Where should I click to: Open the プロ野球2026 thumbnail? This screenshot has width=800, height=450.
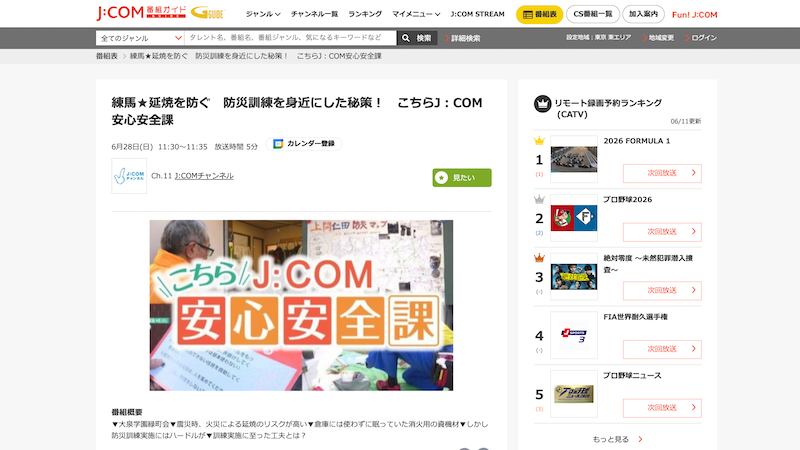click(573, 218)
